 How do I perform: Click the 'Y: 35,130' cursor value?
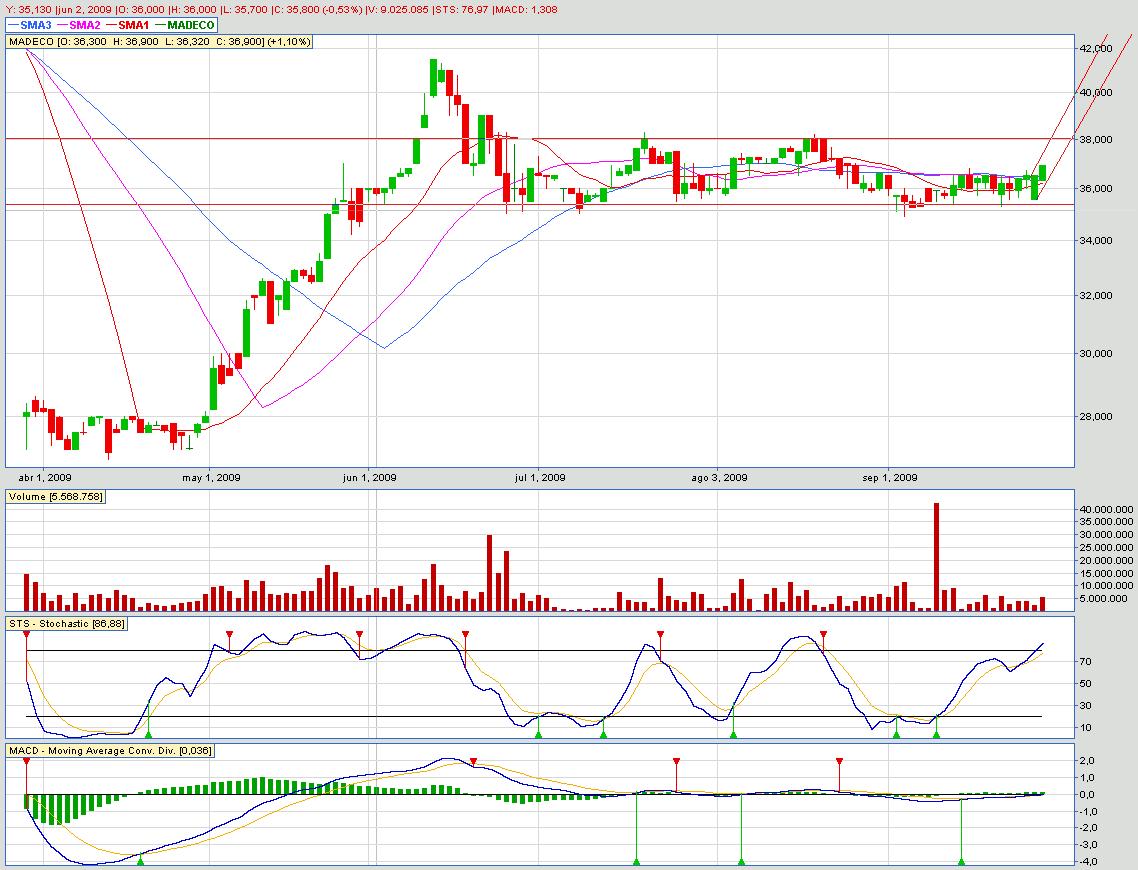(28, 9)
